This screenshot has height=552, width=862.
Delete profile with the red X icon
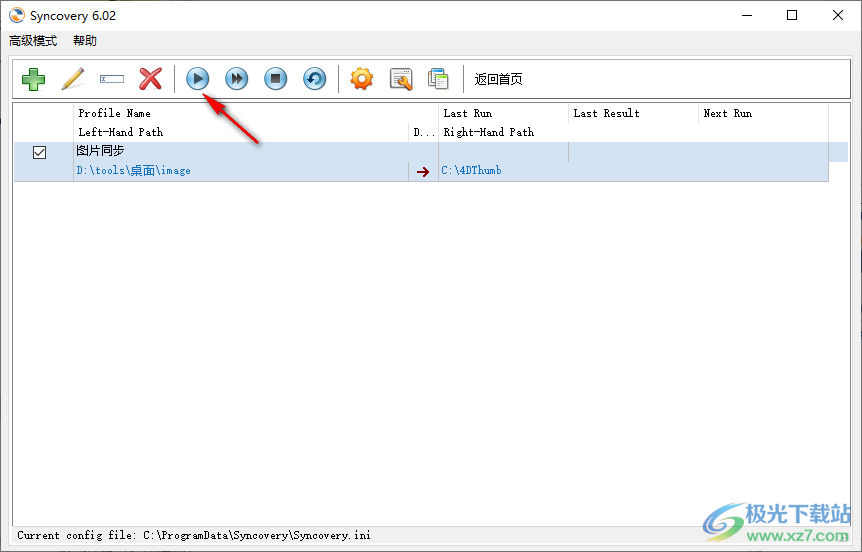click(x=151, y=79)
